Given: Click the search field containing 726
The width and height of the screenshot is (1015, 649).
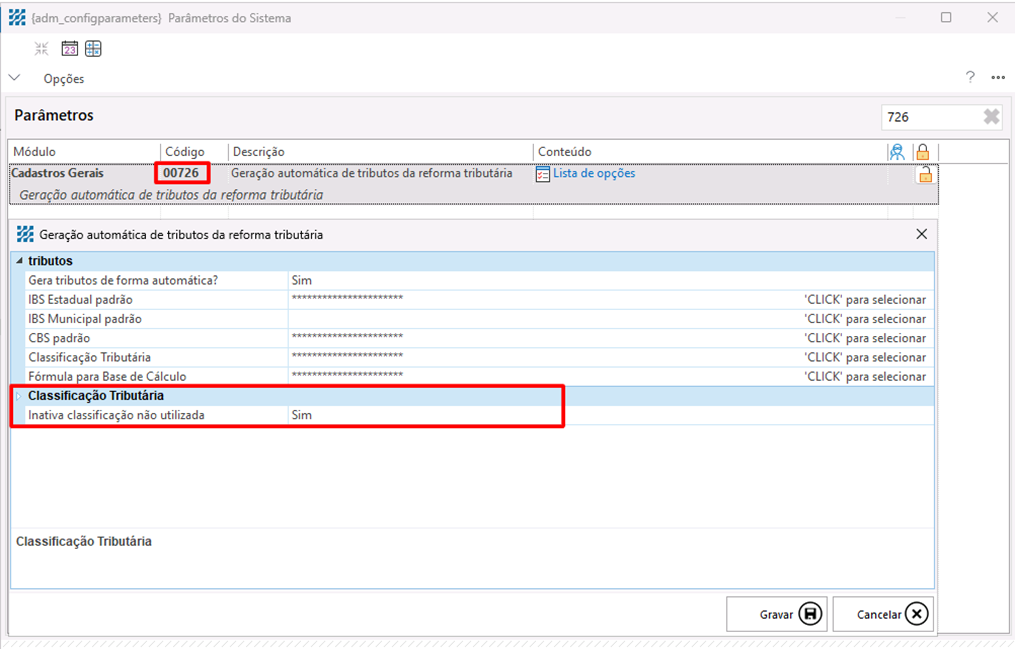Looking at the screenshot, I should click(926, 117).
